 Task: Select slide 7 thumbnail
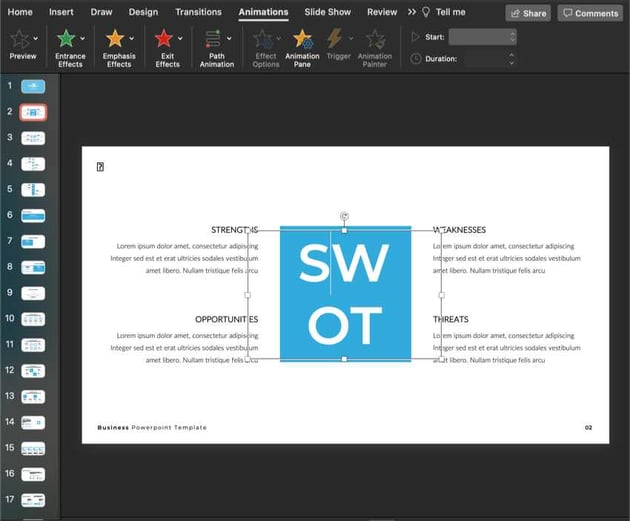[34, 241]
